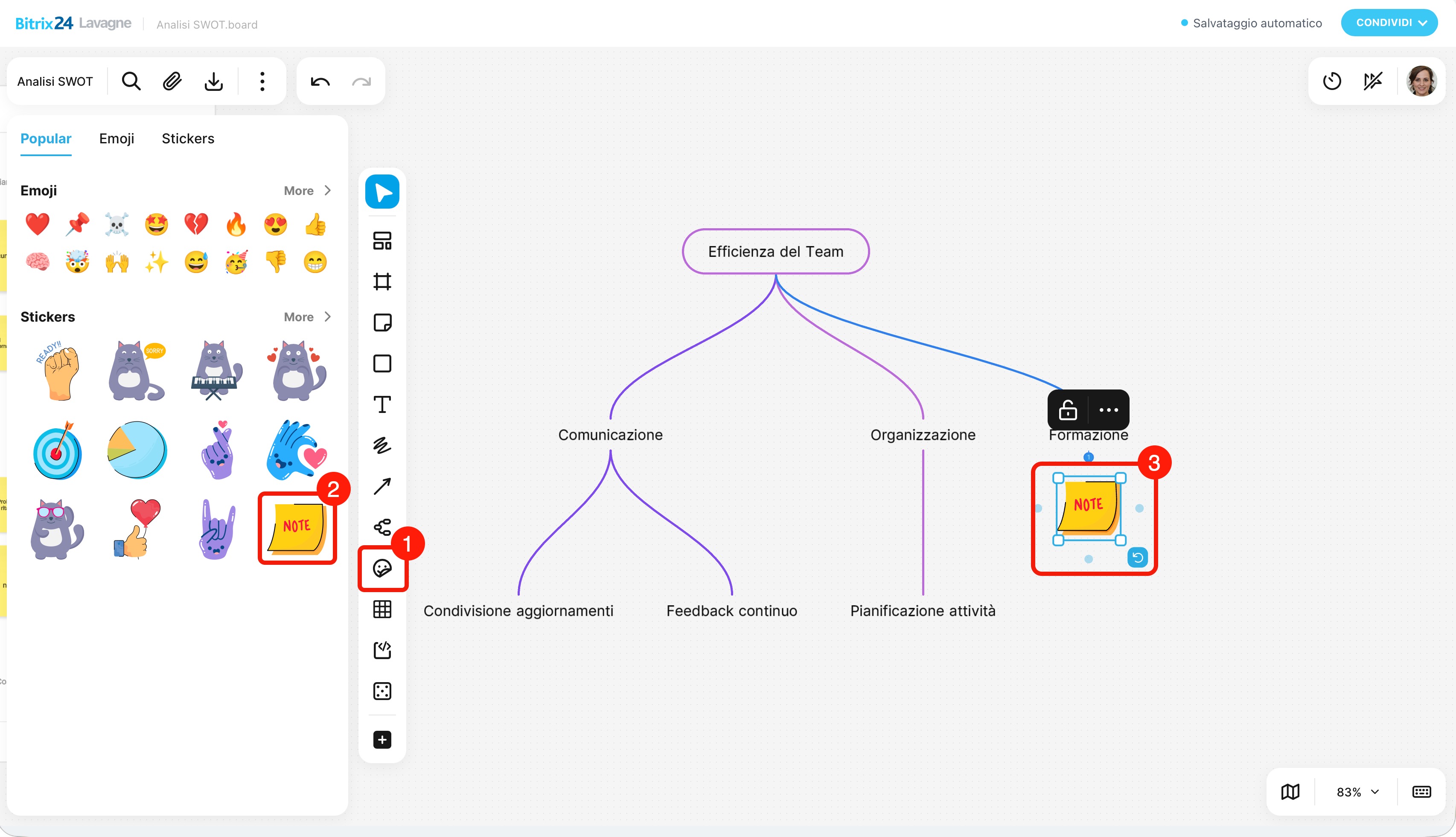The image size is (1456, 837).
Task: Pick the arrow connector tool
Action: tap(382, 486)
